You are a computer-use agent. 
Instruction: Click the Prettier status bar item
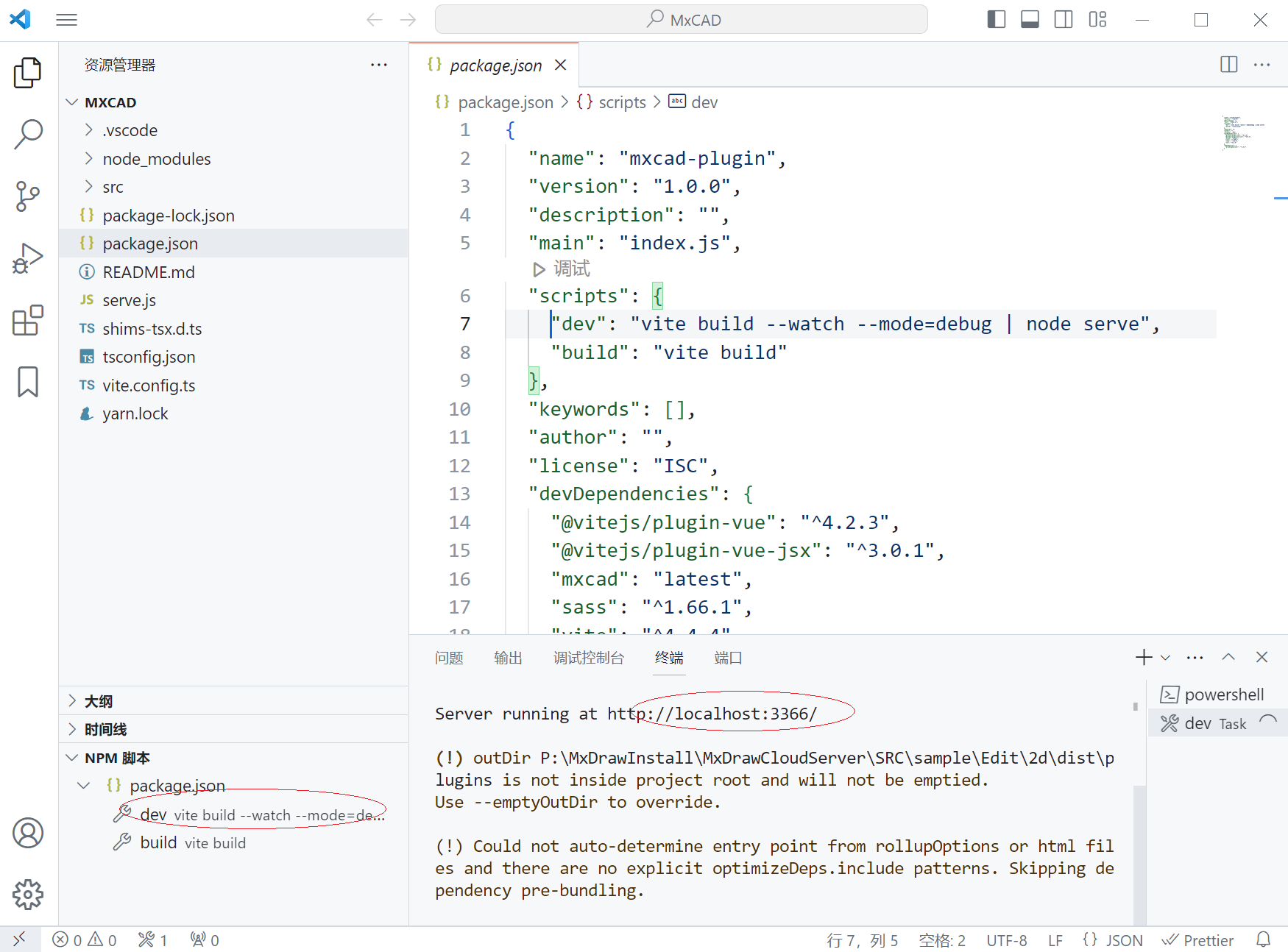coord(1197,940)
